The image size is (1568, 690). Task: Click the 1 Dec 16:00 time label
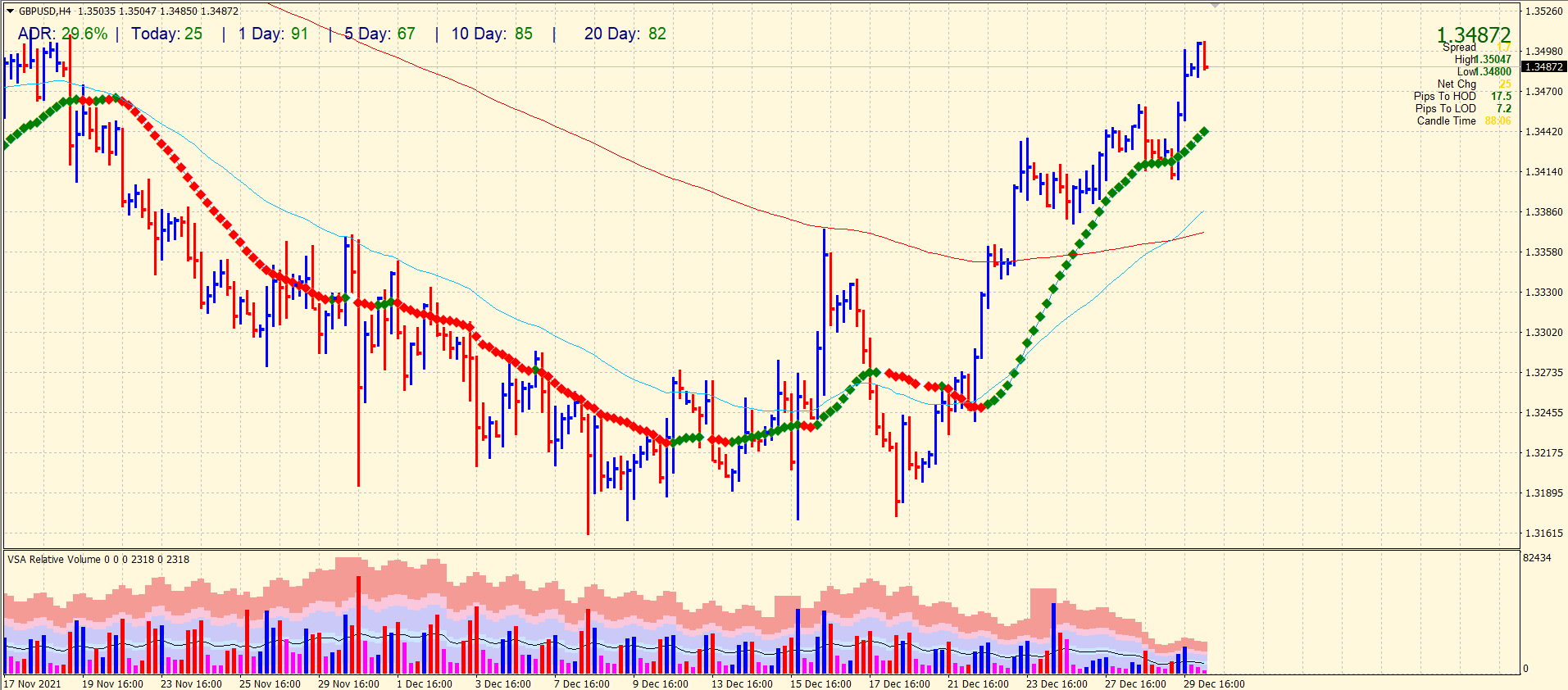pyautogui.click(x=425, y=684)
